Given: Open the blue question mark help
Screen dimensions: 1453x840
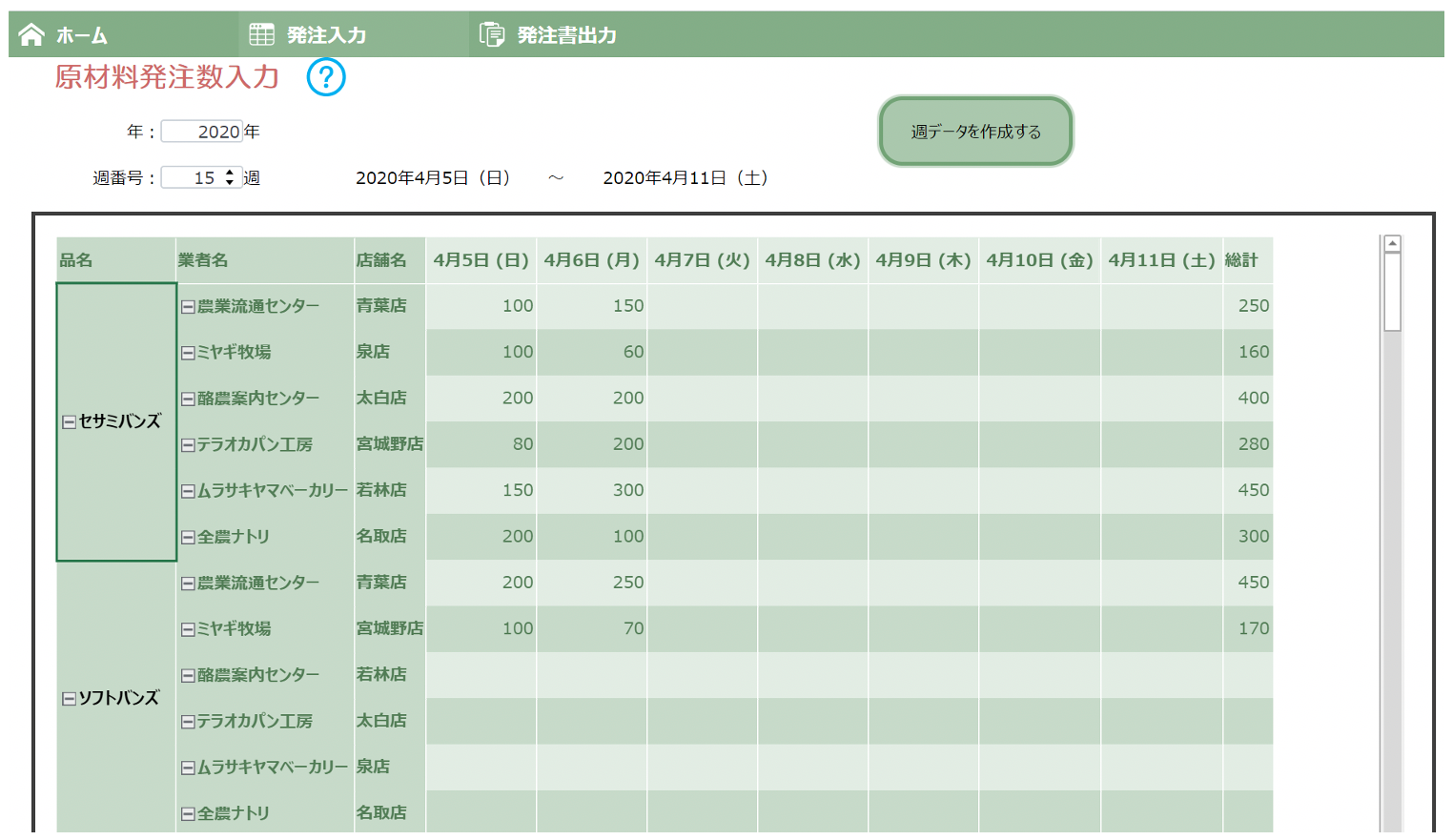Looking at the screenshot, I should 326,77.
